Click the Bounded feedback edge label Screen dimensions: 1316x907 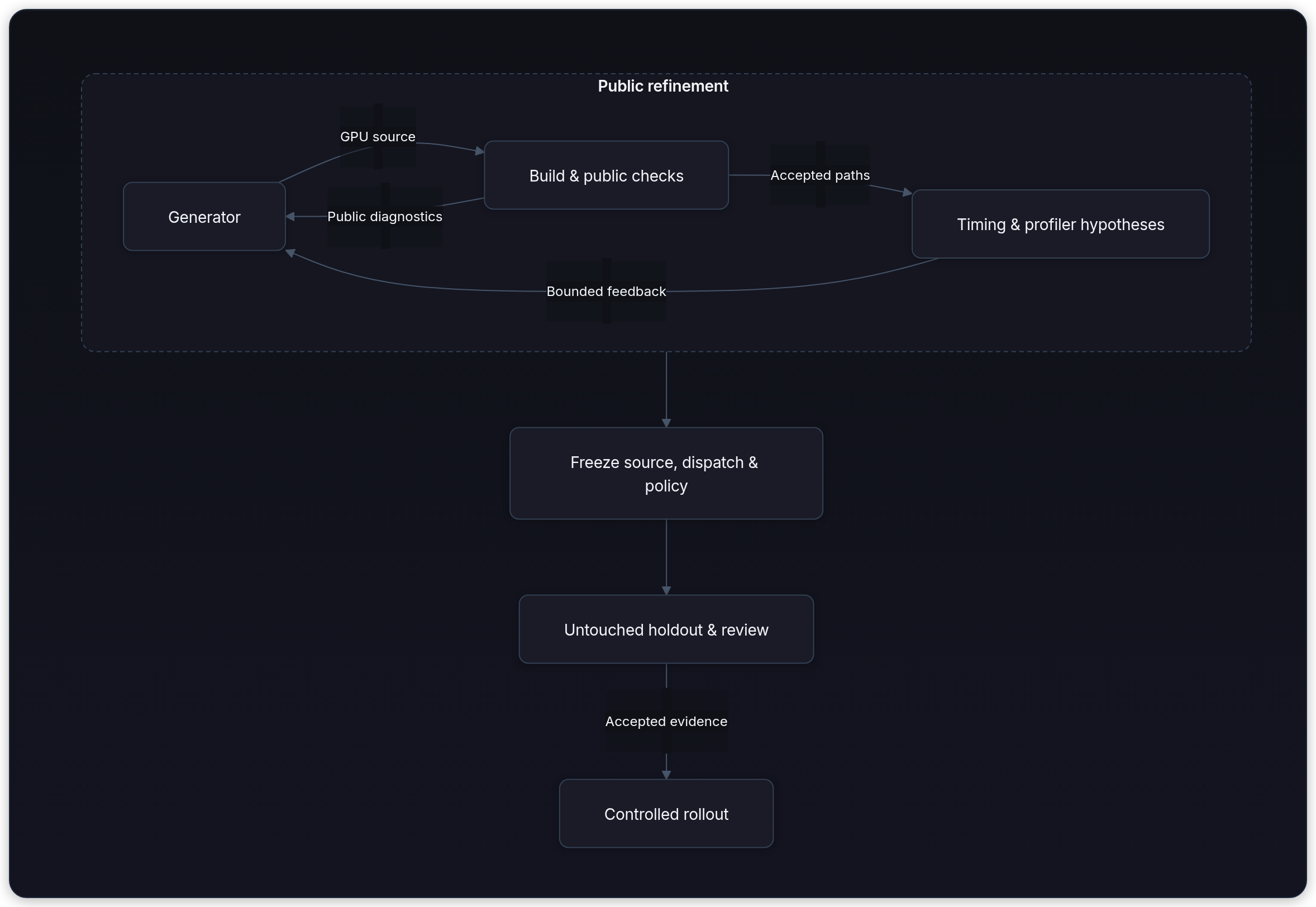[x=606, y=292]
